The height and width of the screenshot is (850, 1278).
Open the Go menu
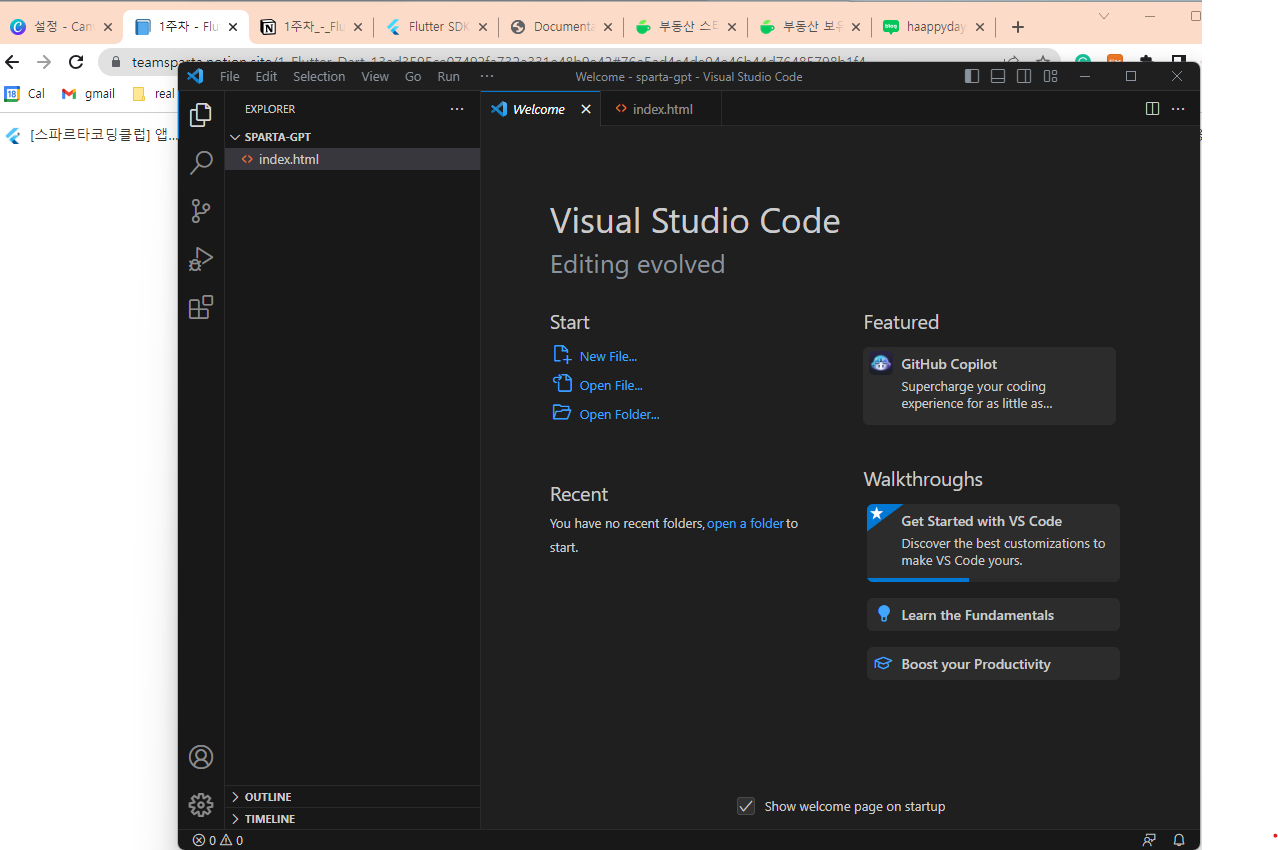(413, 76)
